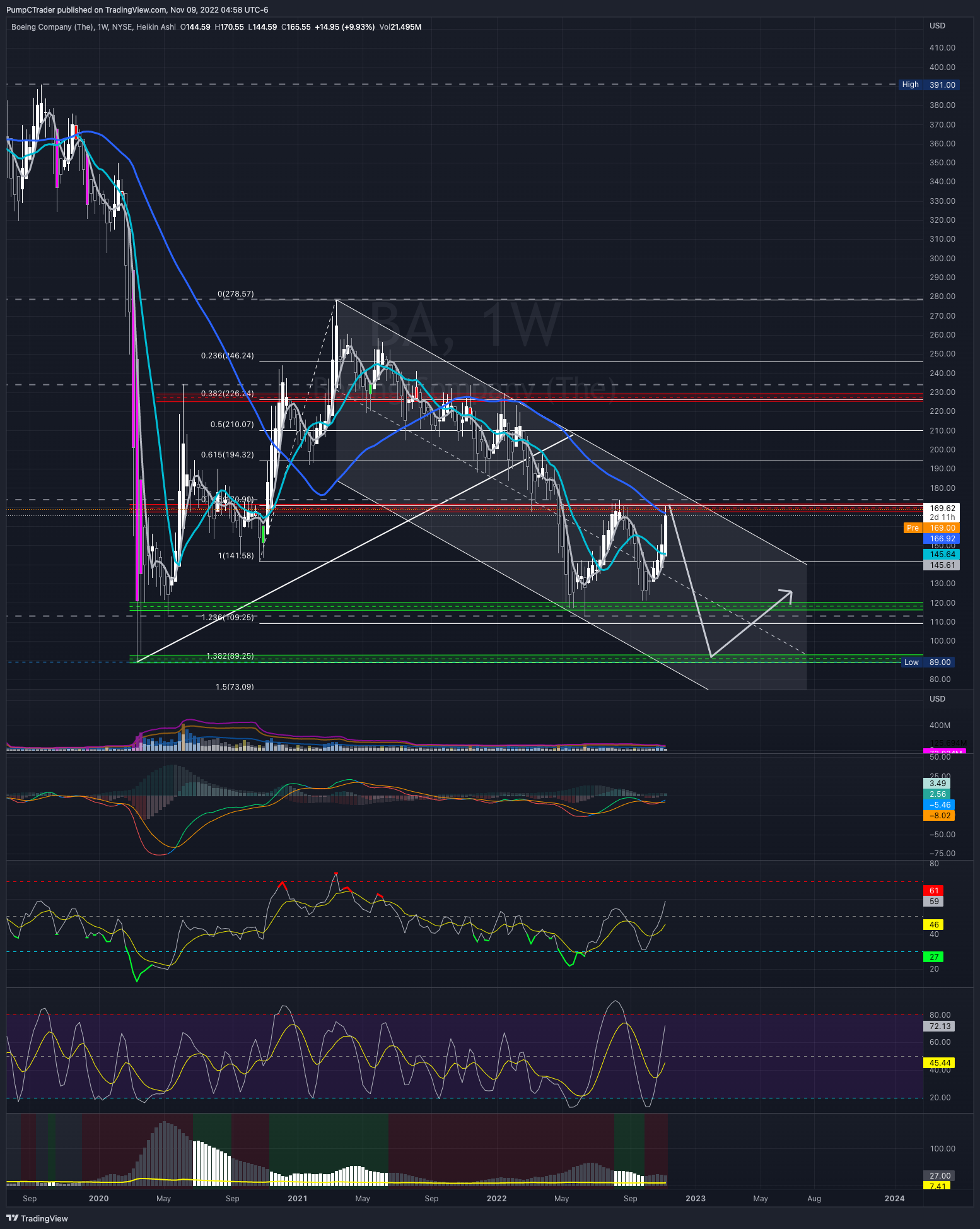Click the 2024 label on time axis
This screenshot has width=980, height=1229.
pyautogui.click(x=894, y=1199)
